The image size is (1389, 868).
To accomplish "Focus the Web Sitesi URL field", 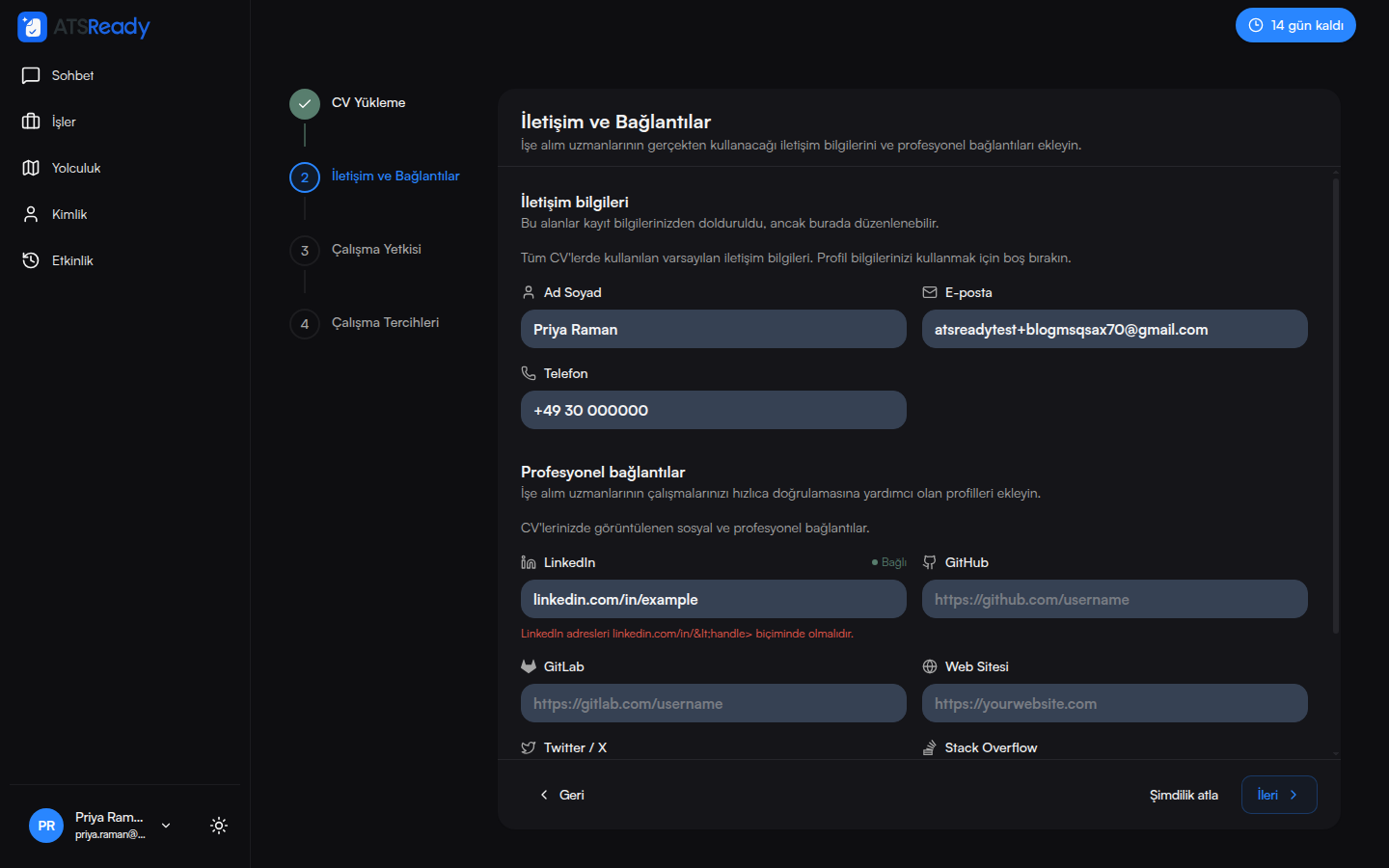I will (x=1115, y=703).
